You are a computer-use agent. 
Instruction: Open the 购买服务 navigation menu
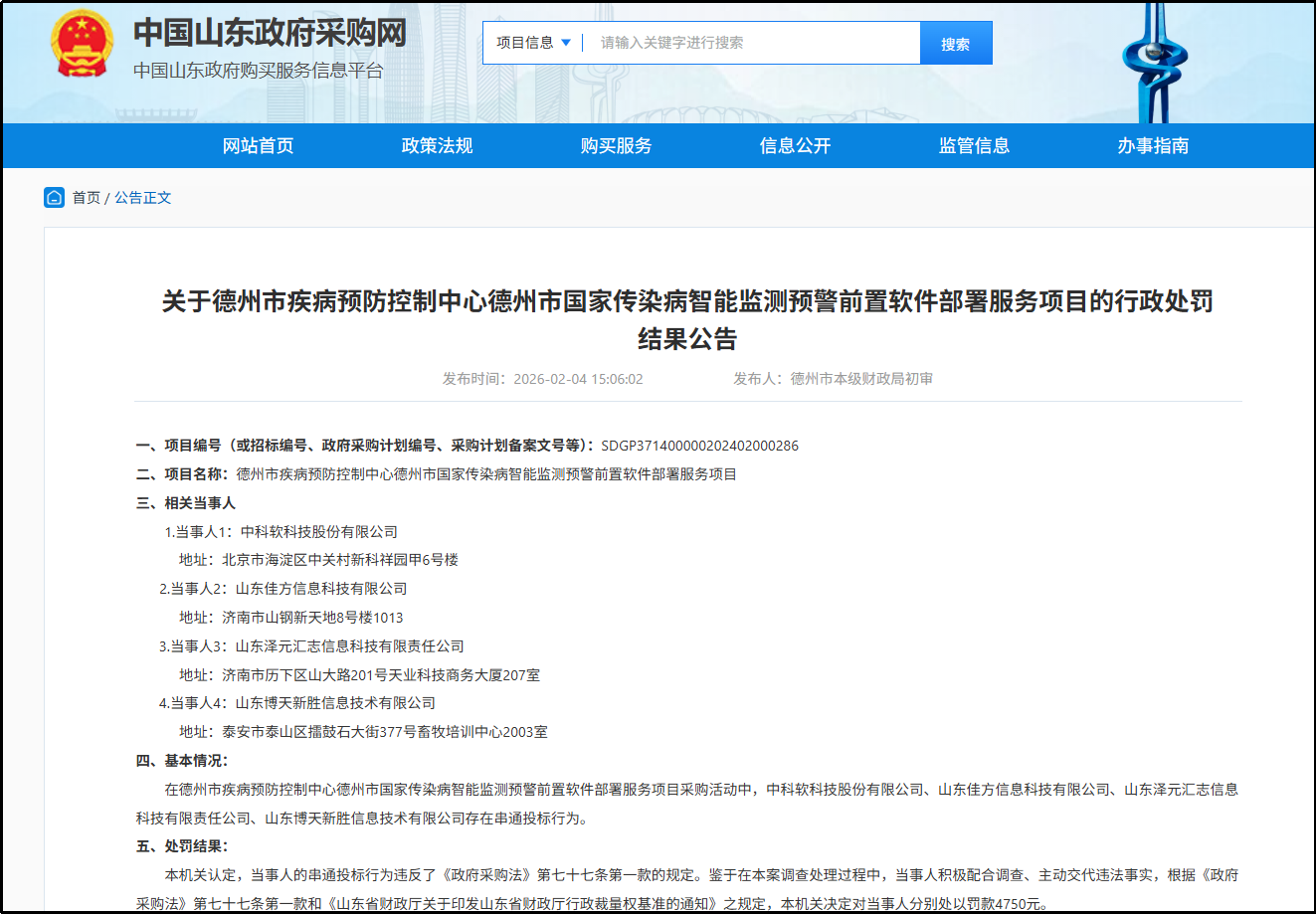click(615, 145)
